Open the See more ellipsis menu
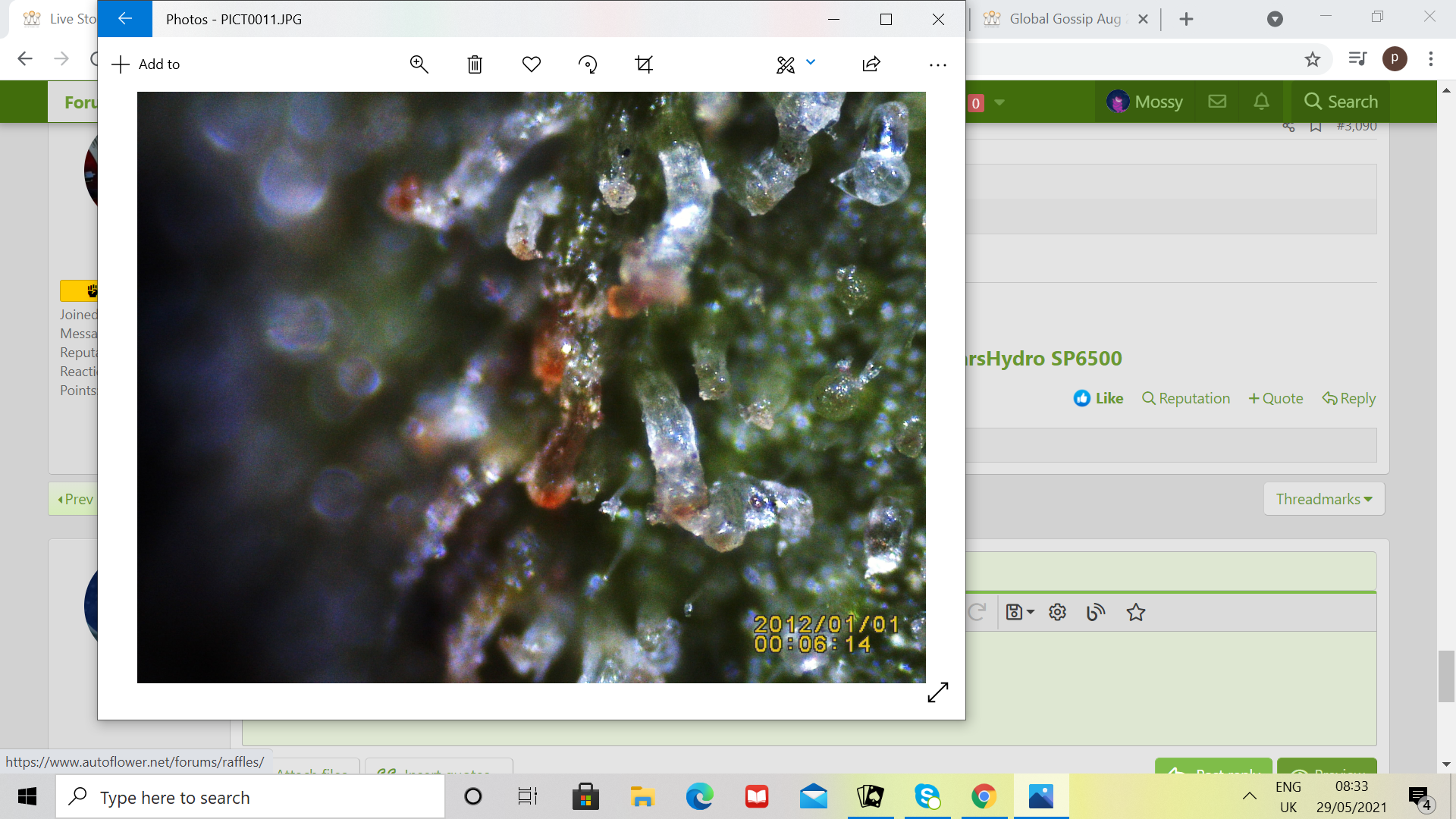 pos(938,65)
